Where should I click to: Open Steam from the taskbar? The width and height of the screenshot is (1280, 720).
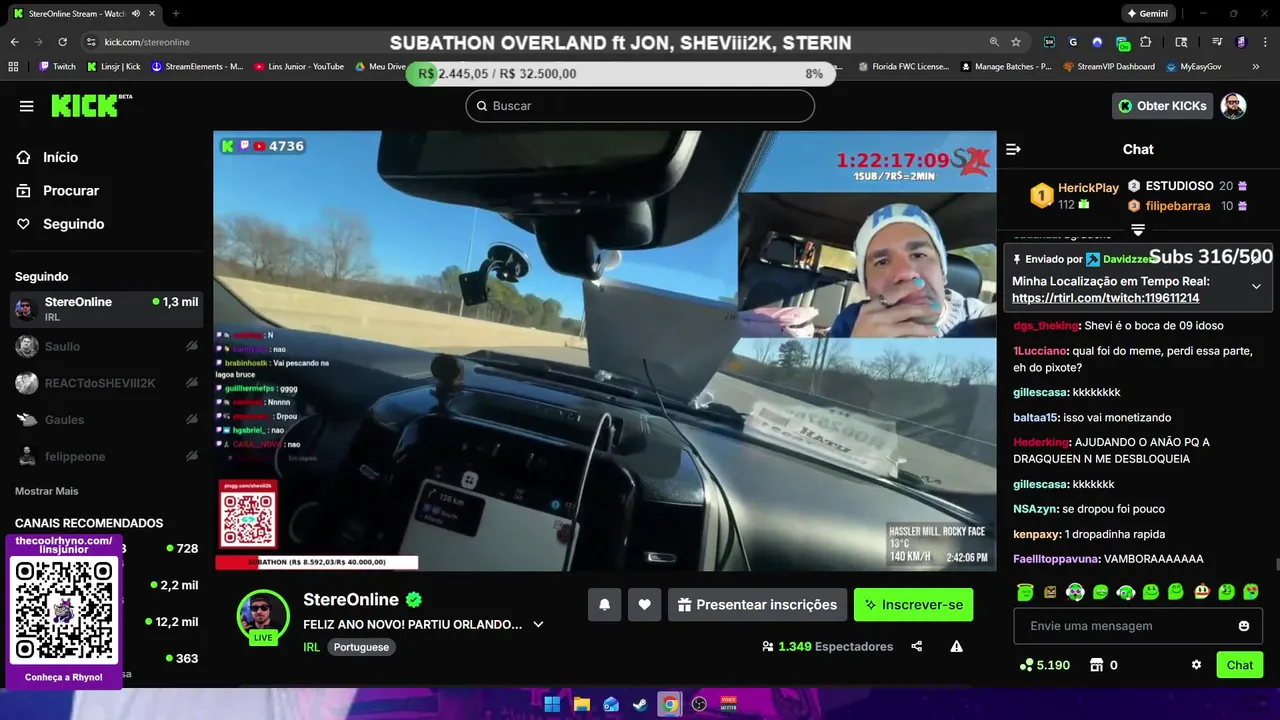tap(640, 704)
